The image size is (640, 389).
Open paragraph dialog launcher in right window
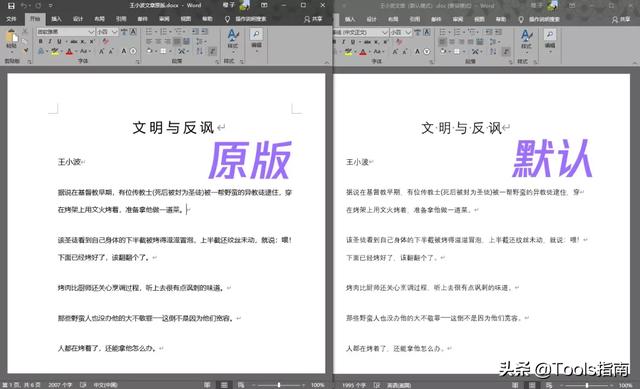511,62
